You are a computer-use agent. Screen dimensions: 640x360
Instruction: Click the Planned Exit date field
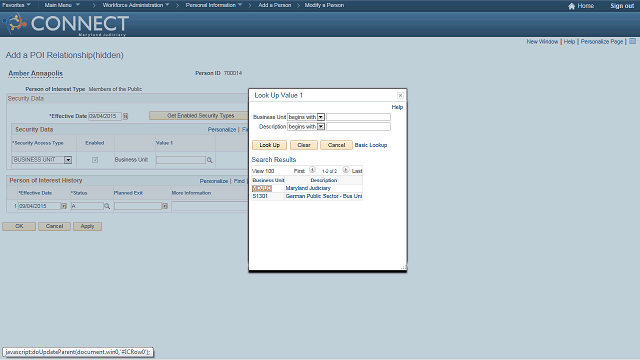coord(138,206)
